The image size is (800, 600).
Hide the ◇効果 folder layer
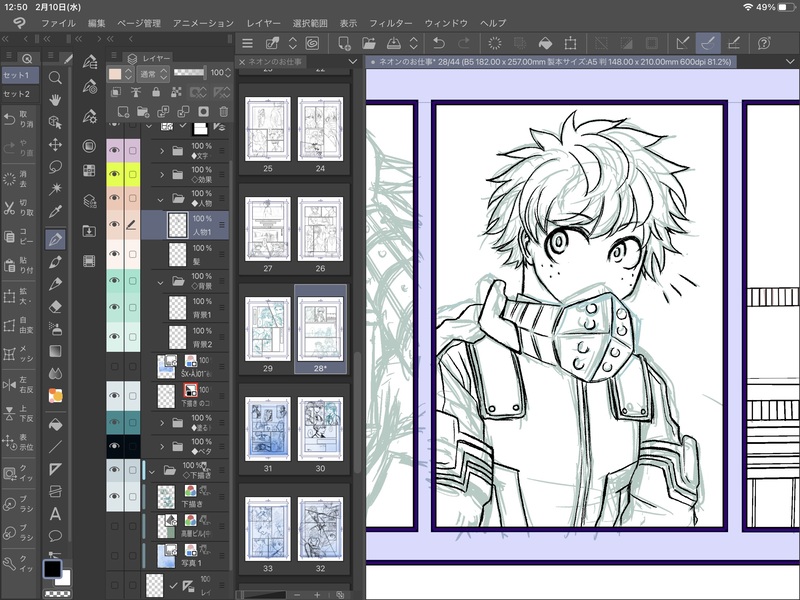click(114, 174)
